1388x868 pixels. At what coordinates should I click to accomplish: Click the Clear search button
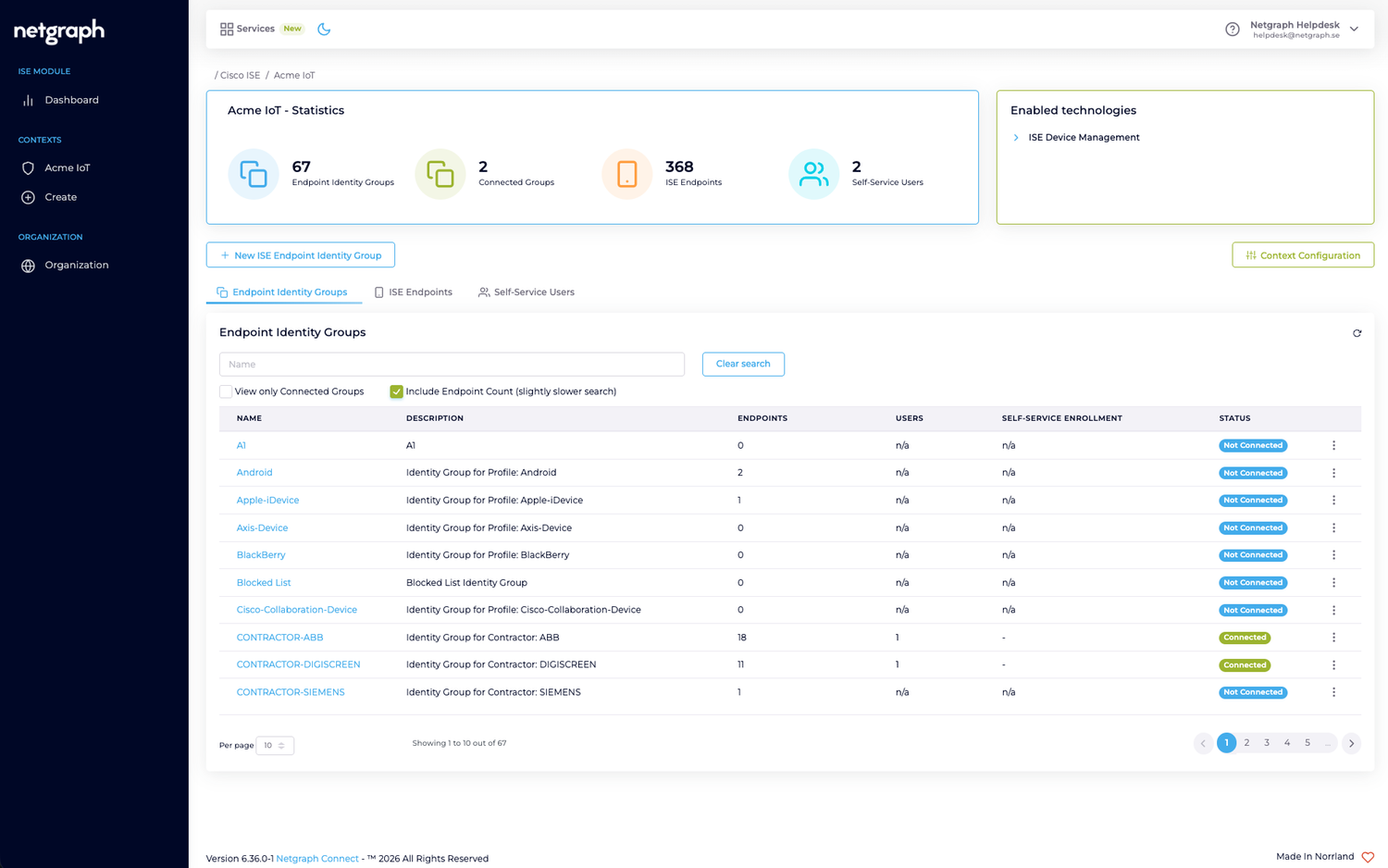pos(743,364)
